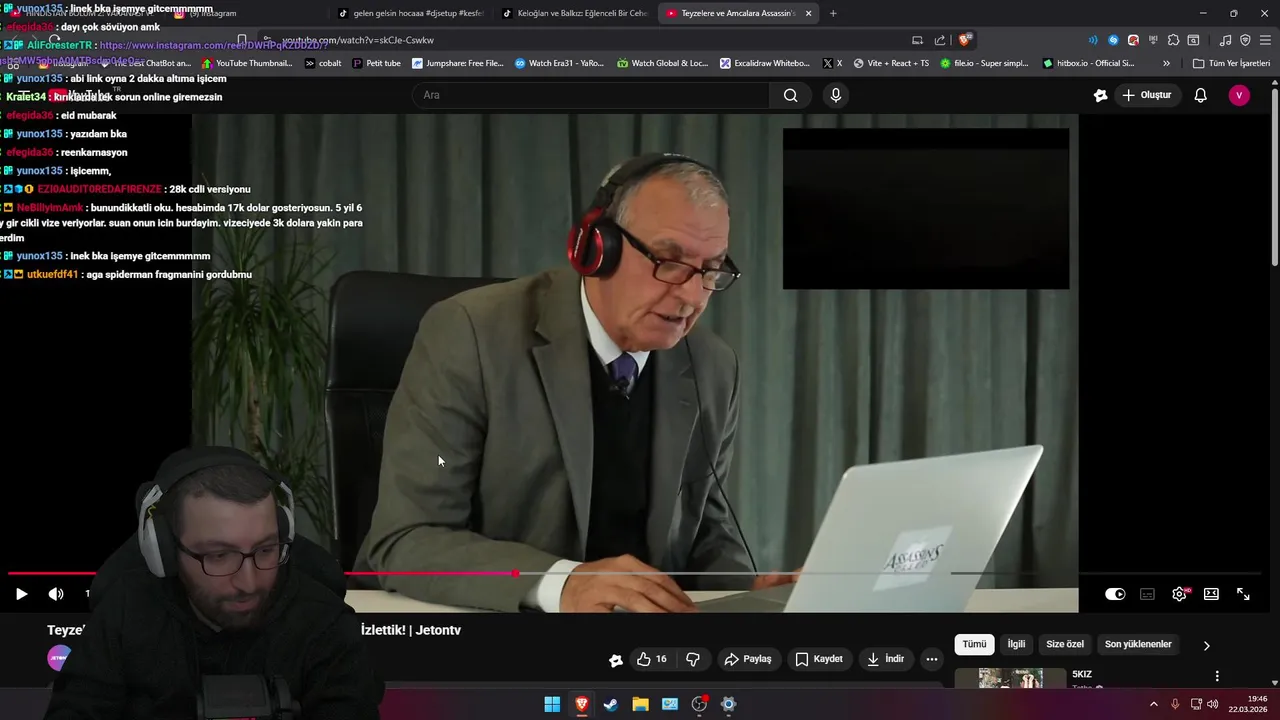
Task: Click the browser address bar URL
Action: 358,40
